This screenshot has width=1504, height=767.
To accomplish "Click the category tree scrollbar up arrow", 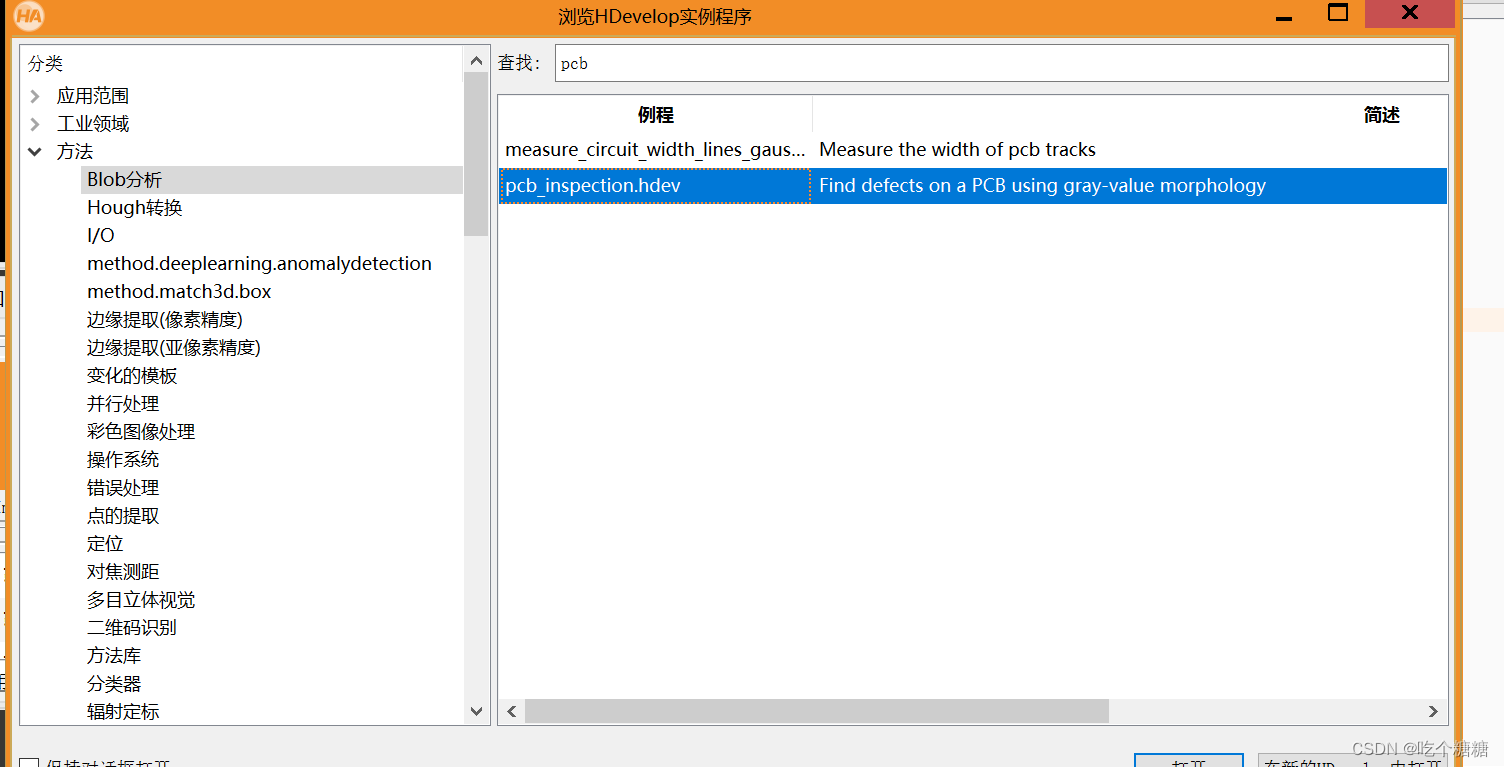I will pos(476,60).
